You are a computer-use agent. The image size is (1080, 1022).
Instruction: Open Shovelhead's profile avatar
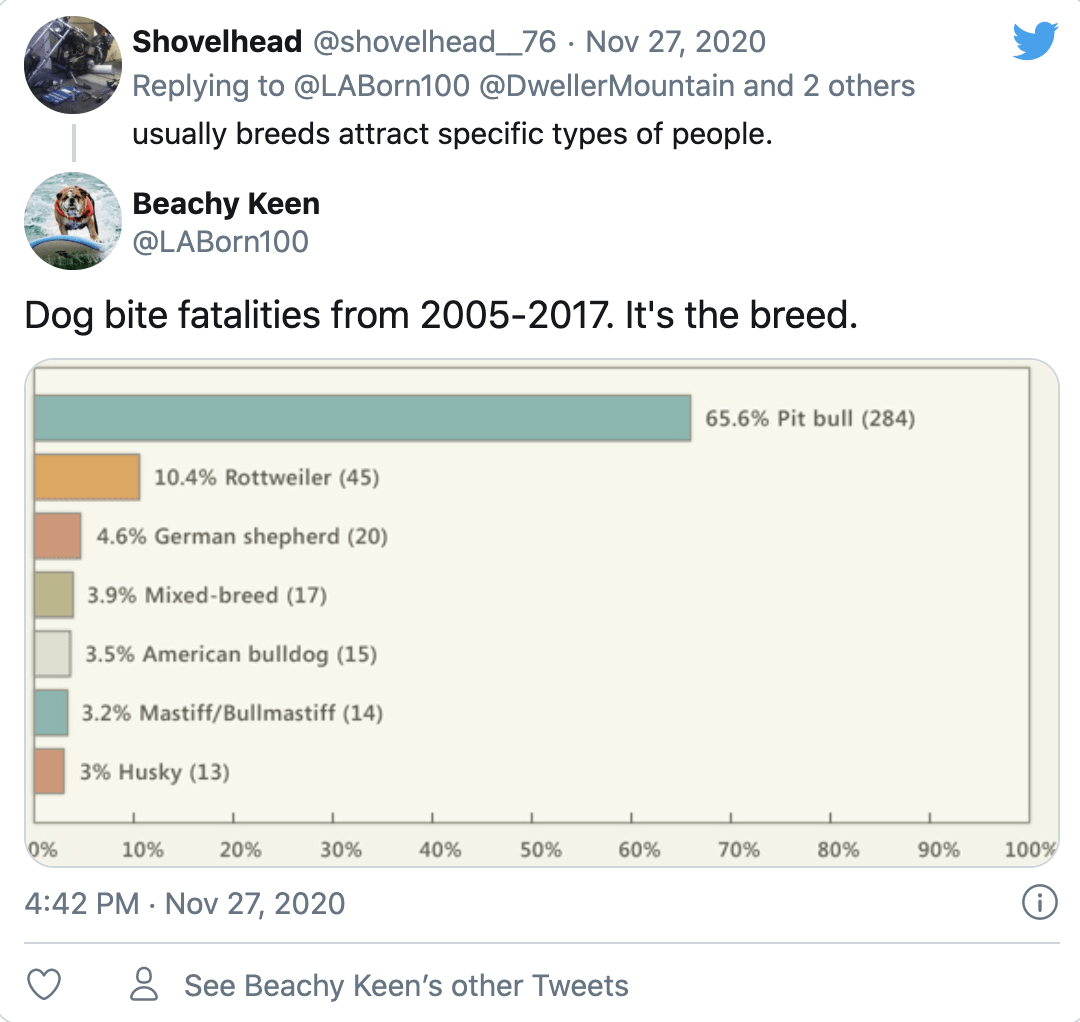point(73,65)
